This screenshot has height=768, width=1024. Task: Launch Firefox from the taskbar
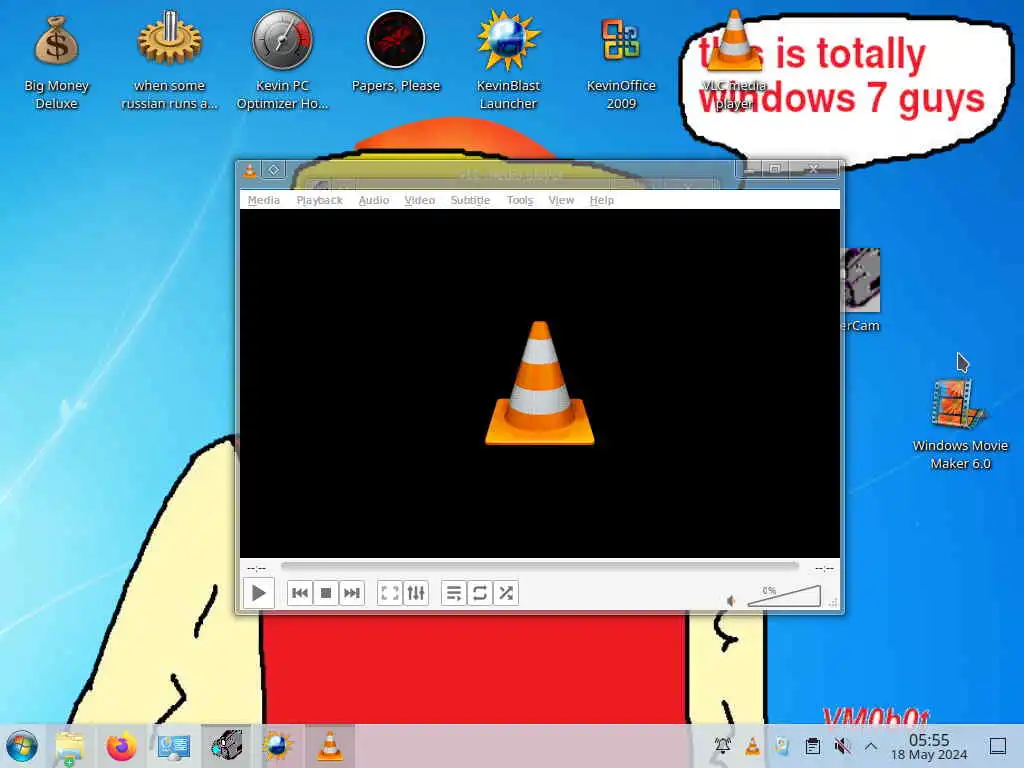coord(121,746)
